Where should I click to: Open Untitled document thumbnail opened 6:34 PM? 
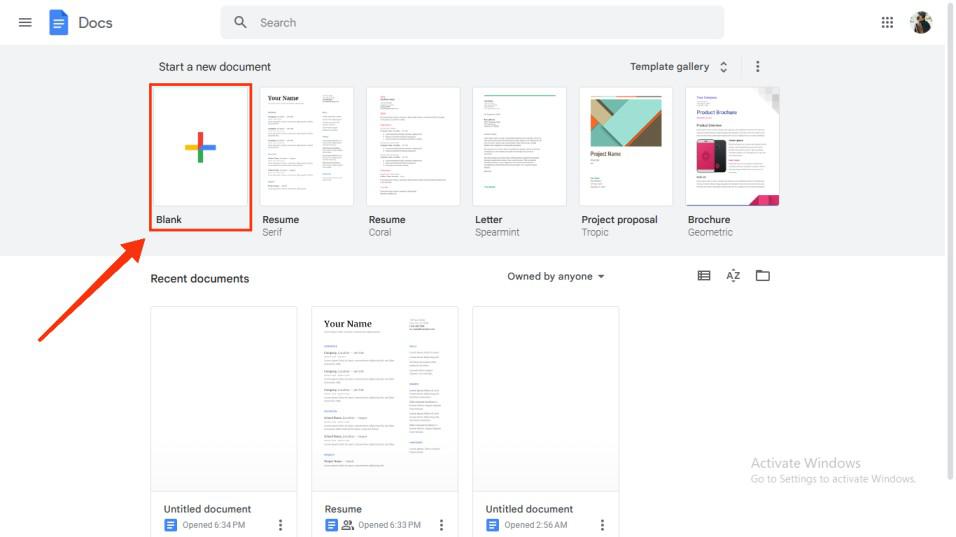coord(224,399)
